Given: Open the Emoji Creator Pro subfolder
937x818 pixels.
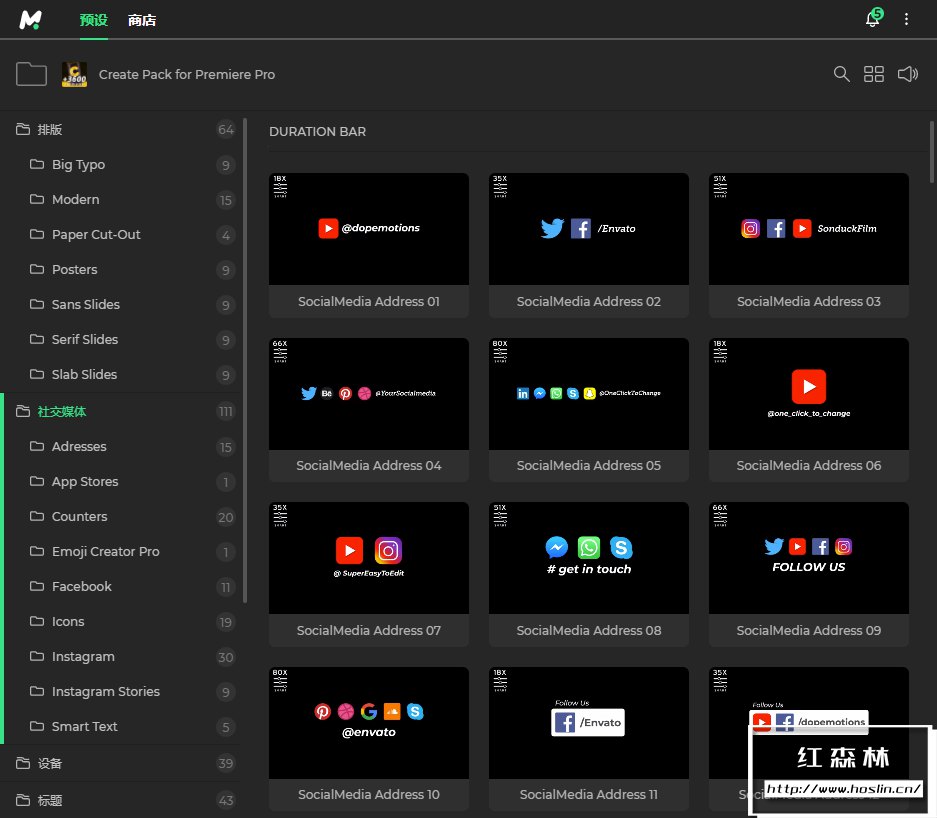Looking at the screenshot, I should coord(105,551).
